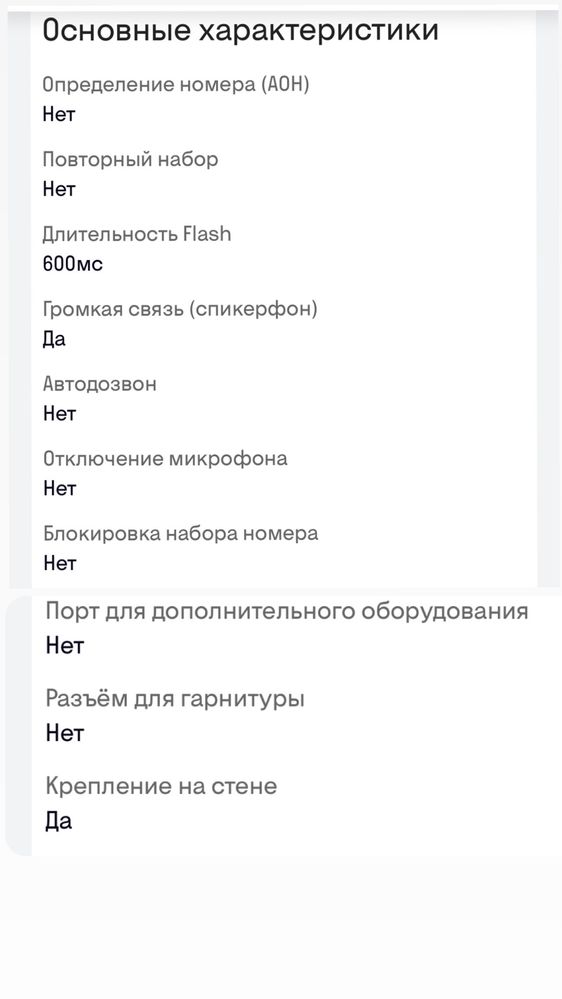Select the Разъём для гарнитуры label
The width and height of the screenshot is (562, 999).
175,700
